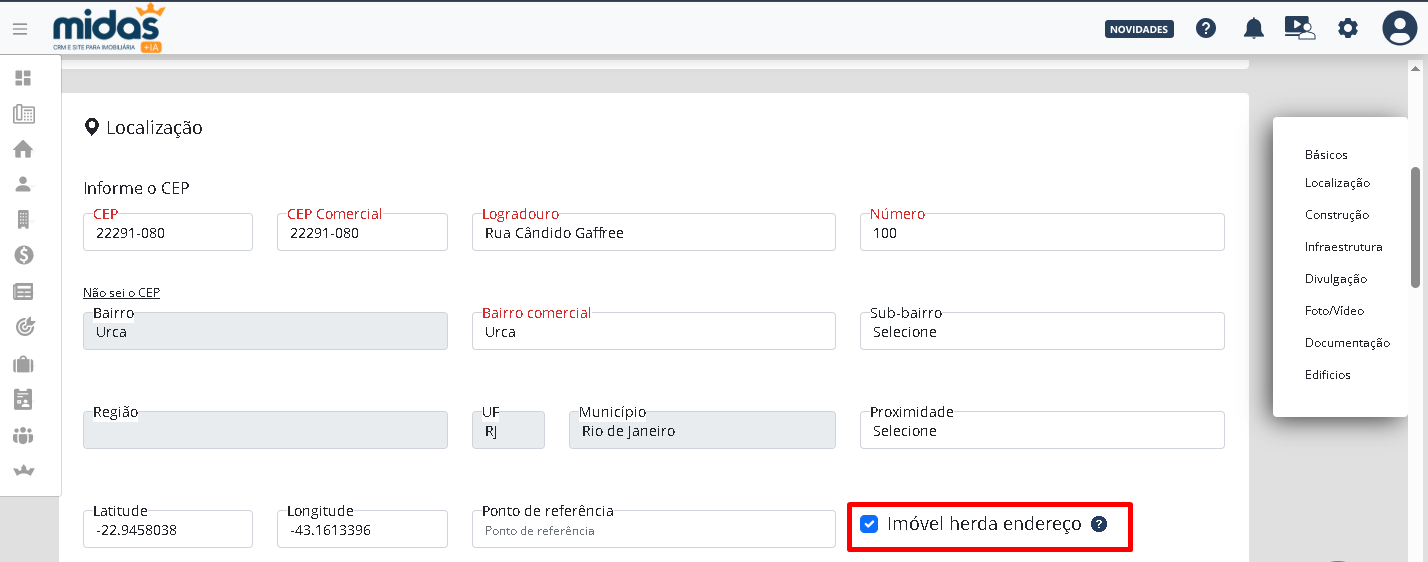Click the house icon in sidebar
The height and width of the screenshot is (562, 1428).
click(x=23, y=149)
